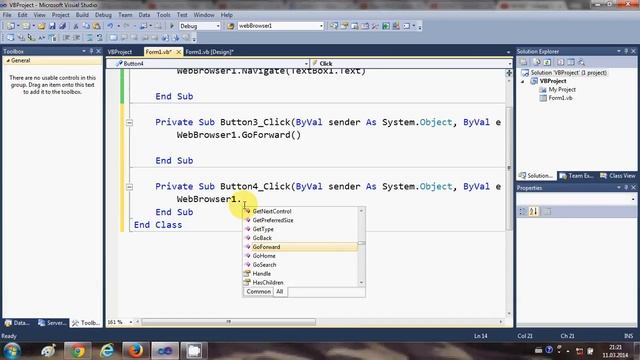Click the Save All icon
Viewport: 640px width, 360px height.
coord(62,26)
